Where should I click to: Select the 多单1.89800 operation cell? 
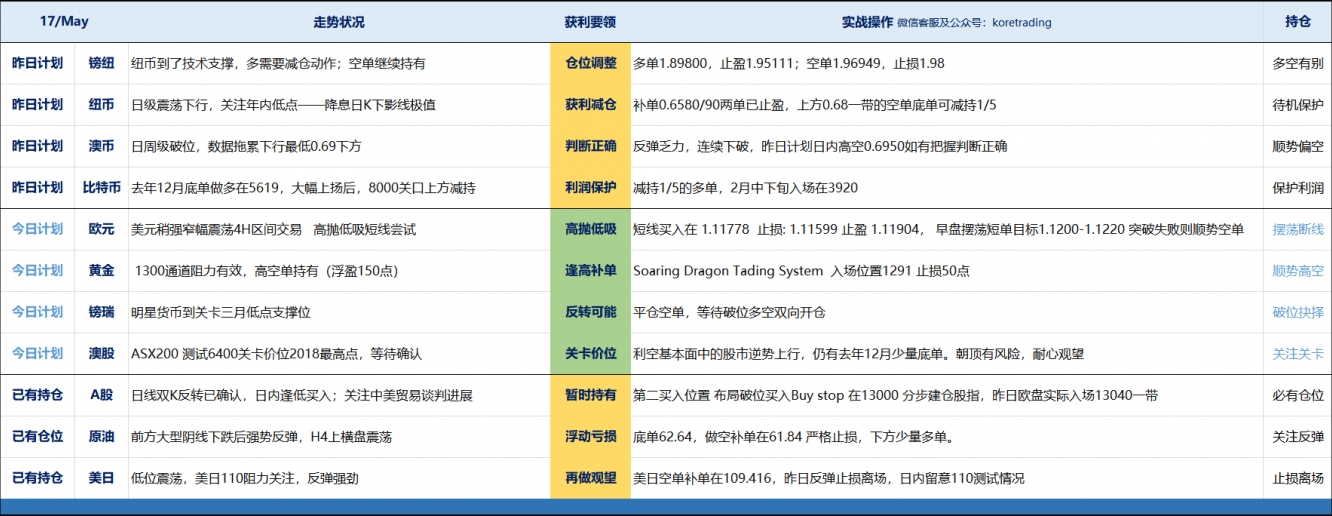947,63
